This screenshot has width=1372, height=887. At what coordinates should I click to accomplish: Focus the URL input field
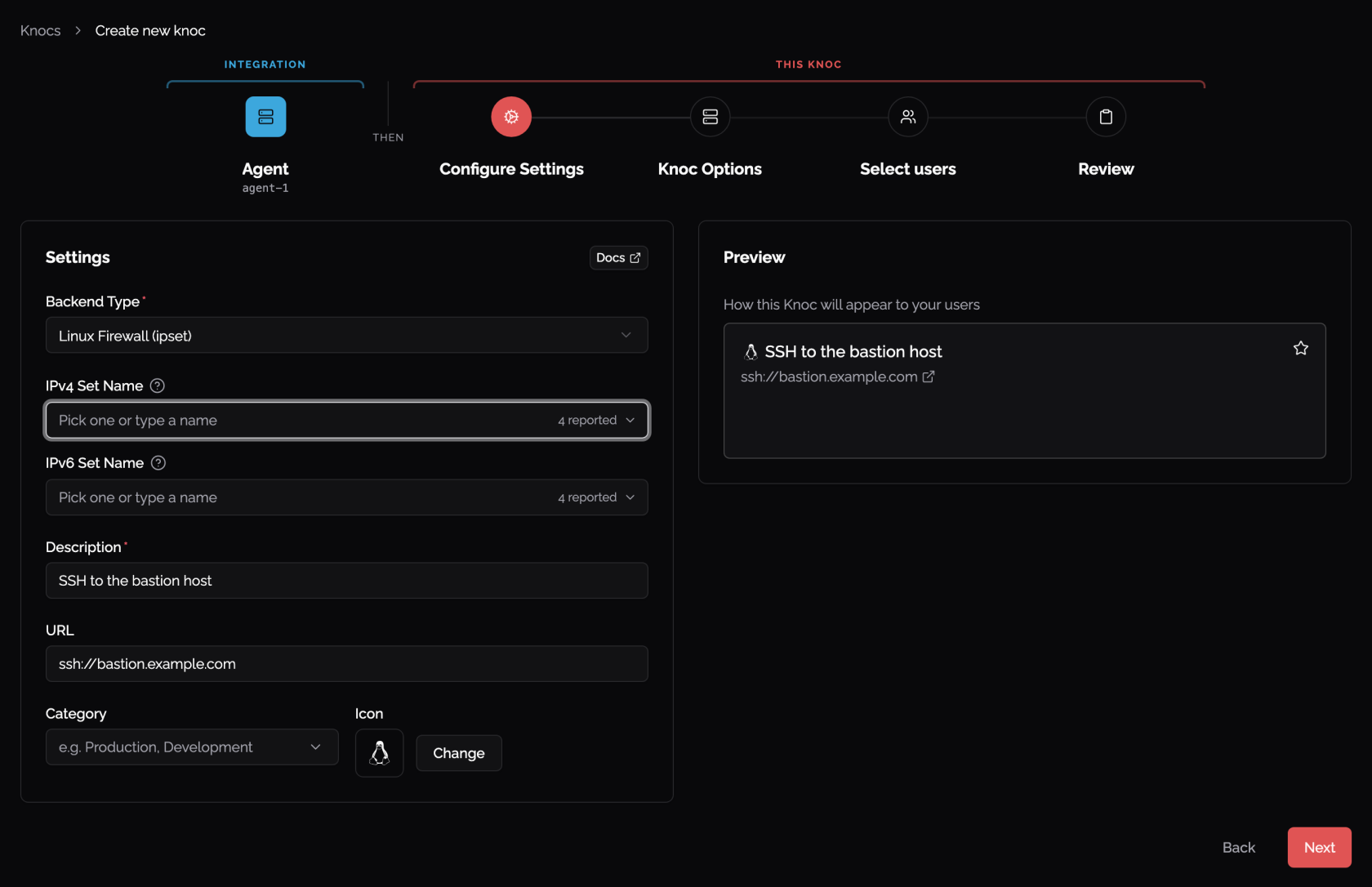click(x=347, y=664)
